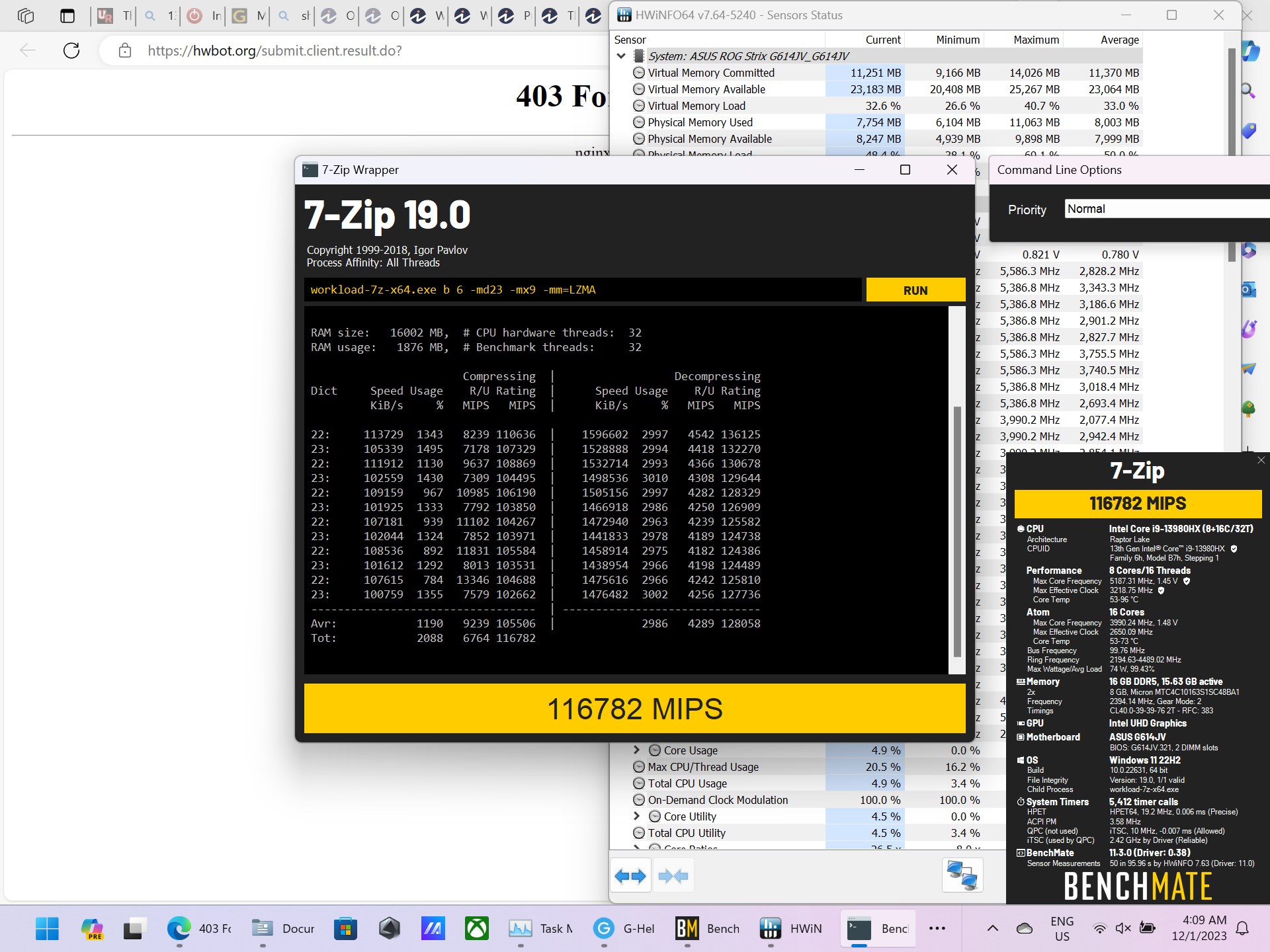
Task: Reload the hwbot.org page
Action: [71, 50]
